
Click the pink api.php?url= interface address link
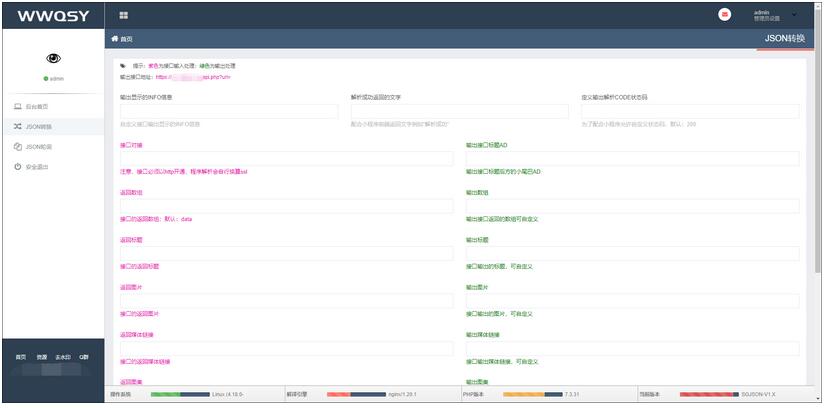point(193,77)
